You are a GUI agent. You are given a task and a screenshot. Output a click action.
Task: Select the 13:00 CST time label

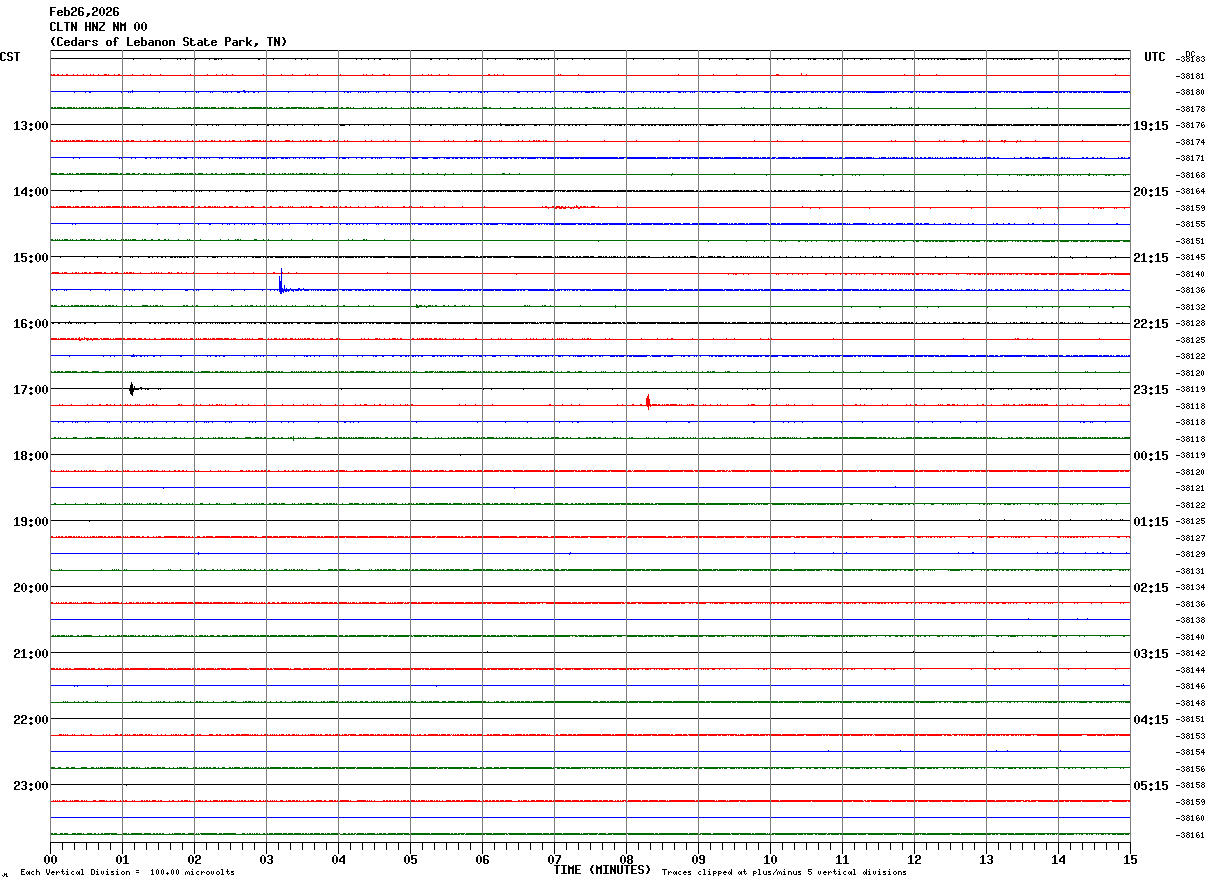coord(30,126)
